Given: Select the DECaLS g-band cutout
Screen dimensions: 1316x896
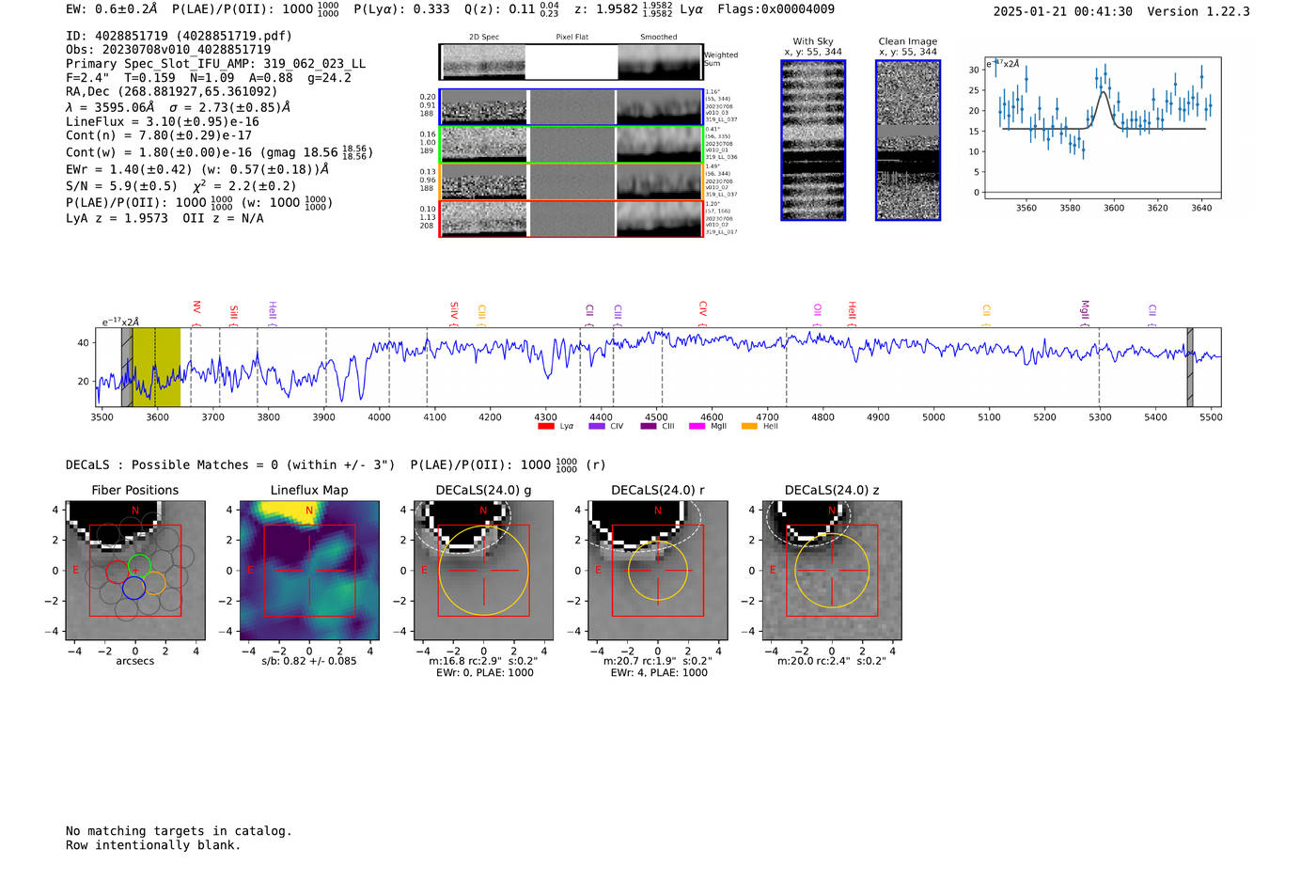Looking at the screenshot, I should pos(483,571).
